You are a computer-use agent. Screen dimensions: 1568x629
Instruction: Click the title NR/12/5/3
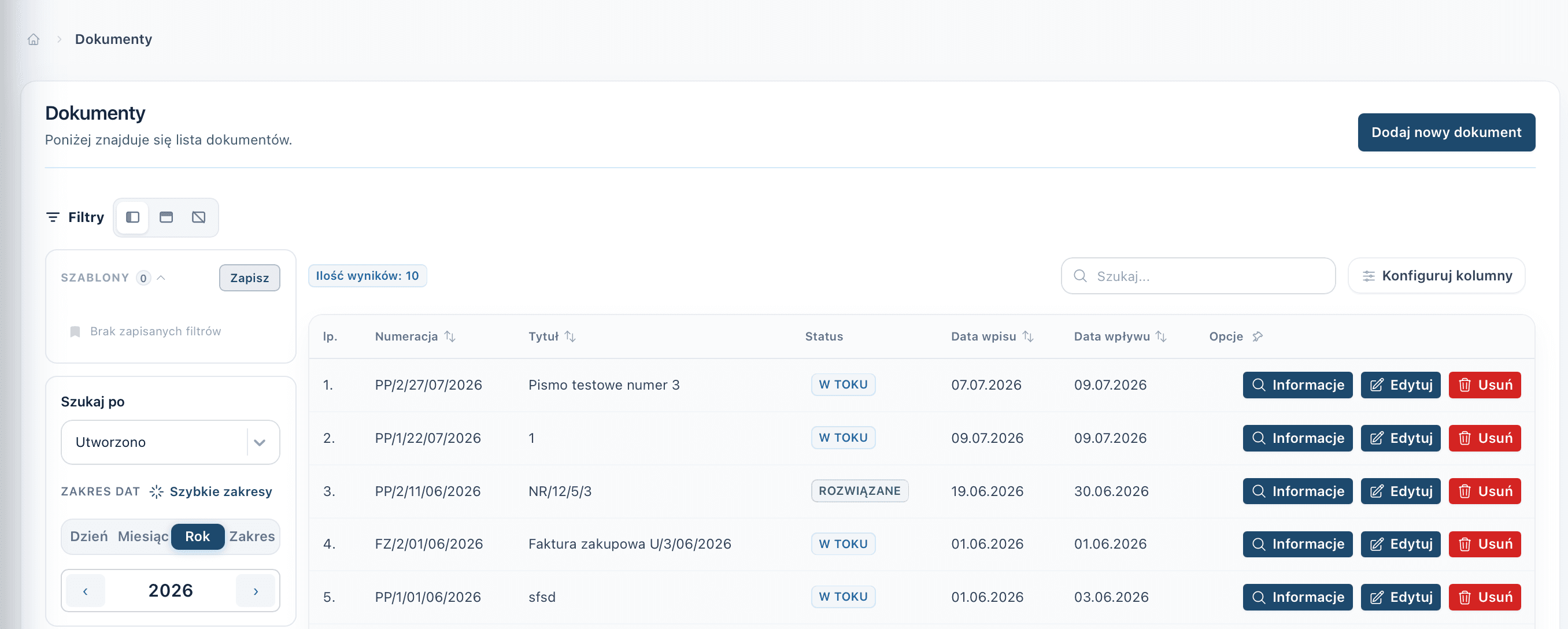560,491
